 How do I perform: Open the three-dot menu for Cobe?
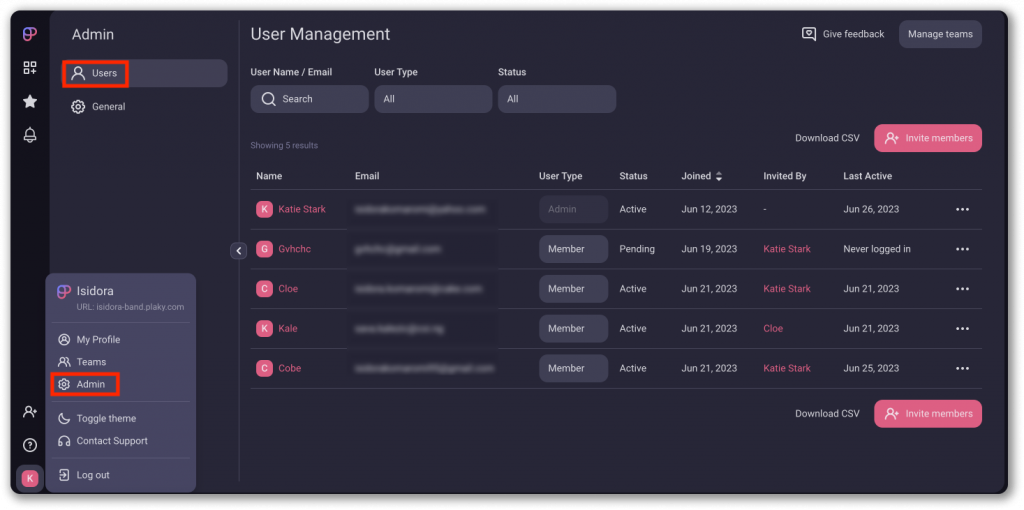tap(962, 368)
